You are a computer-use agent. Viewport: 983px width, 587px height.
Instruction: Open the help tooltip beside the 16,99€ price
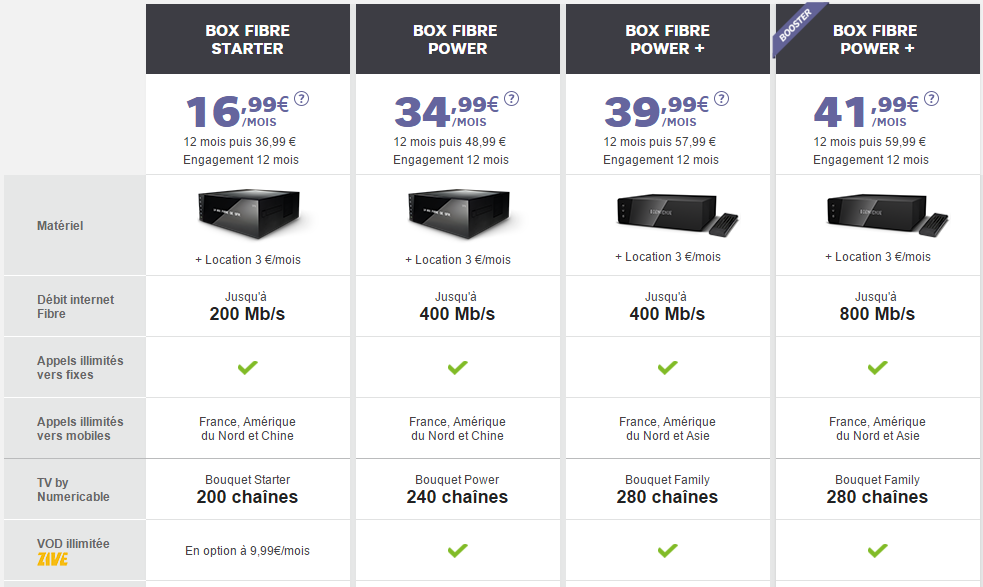[x=302, y=100]
